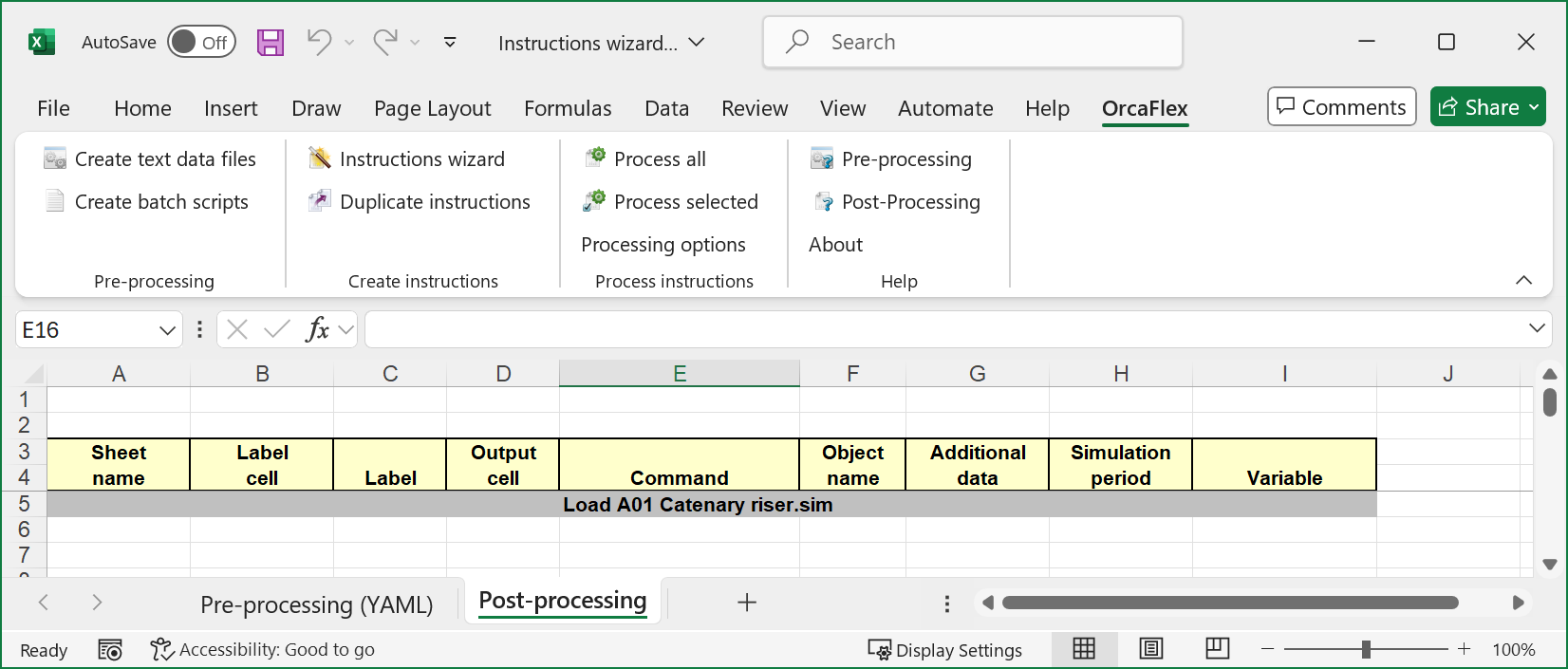Open Processing options
This screenshot has height=669, width=1568.
click(663, 245)
